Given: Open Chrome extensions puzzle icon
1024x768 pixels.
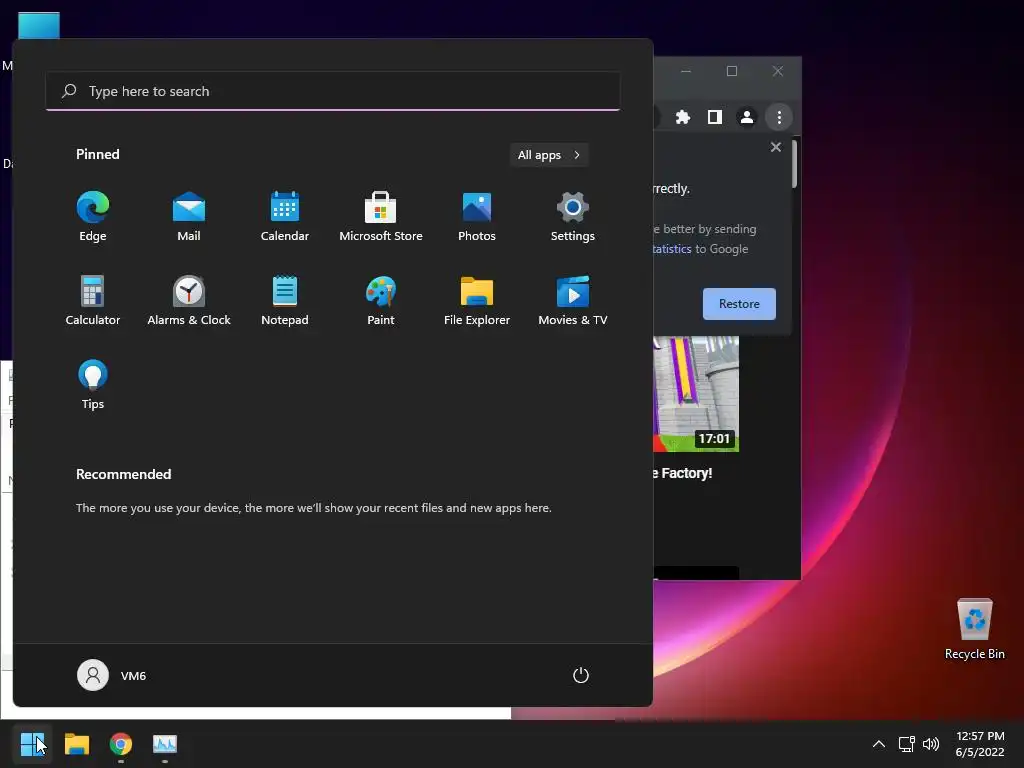Looking at the screenshot, I should (x=683, y=117).
